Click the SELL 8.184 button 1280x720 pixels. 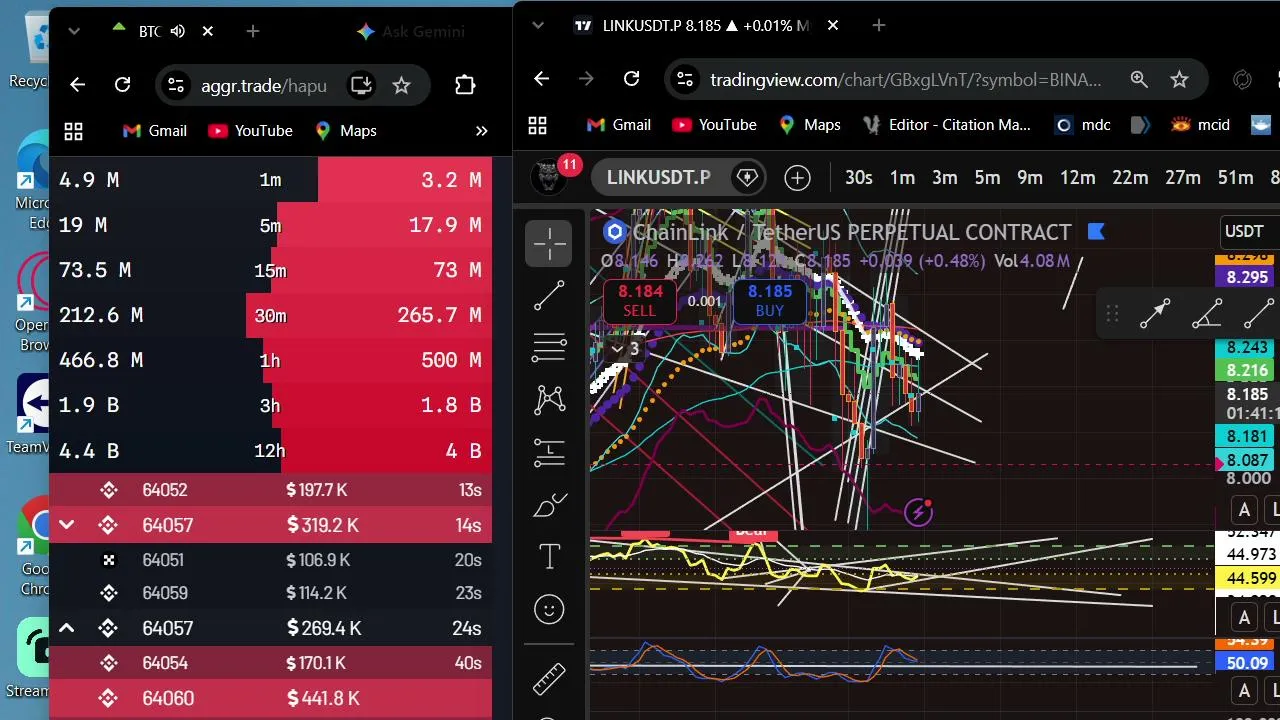point(640,300)
